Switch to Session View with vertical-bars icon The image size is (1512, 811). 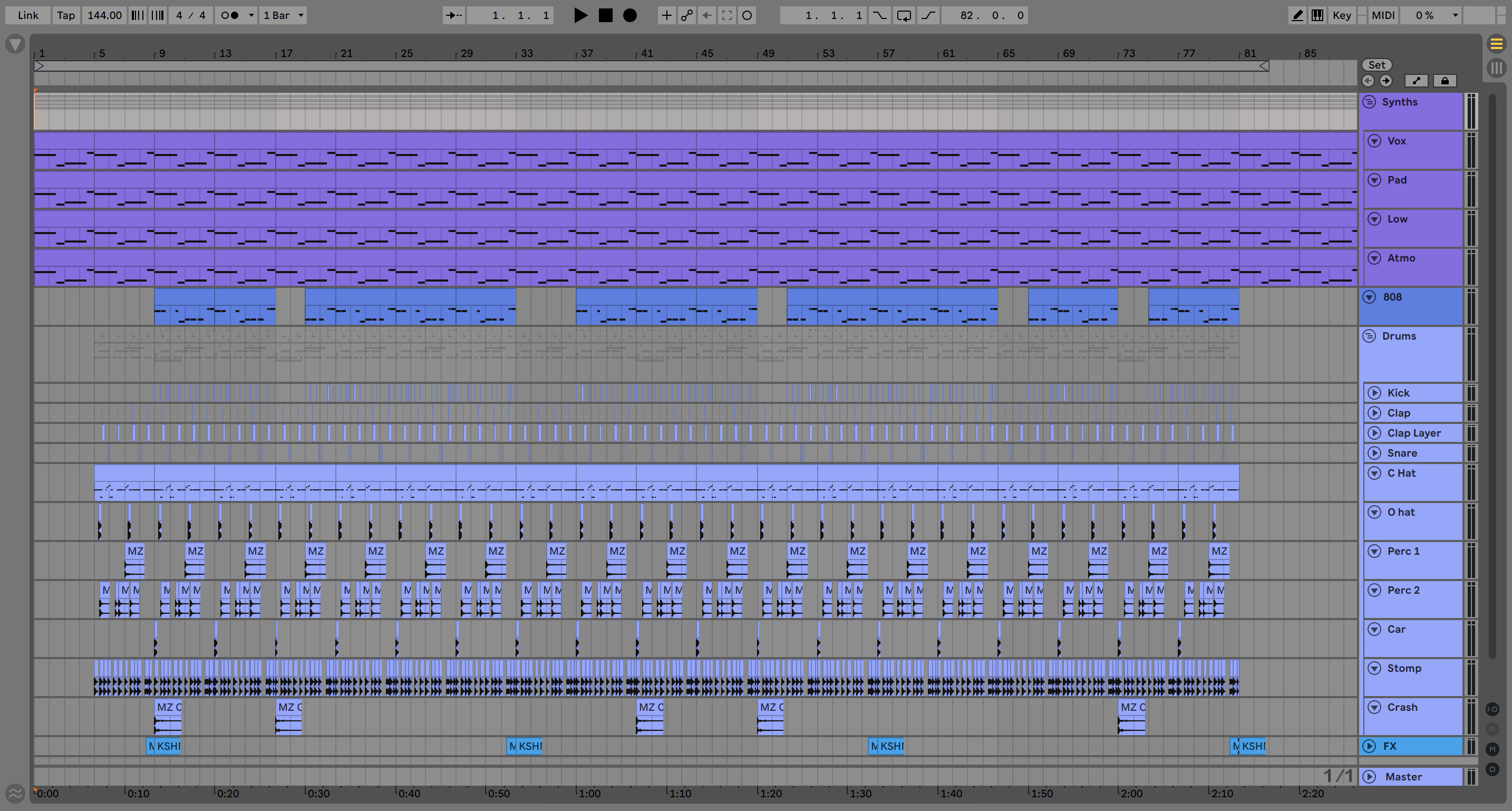point(1496,67)
